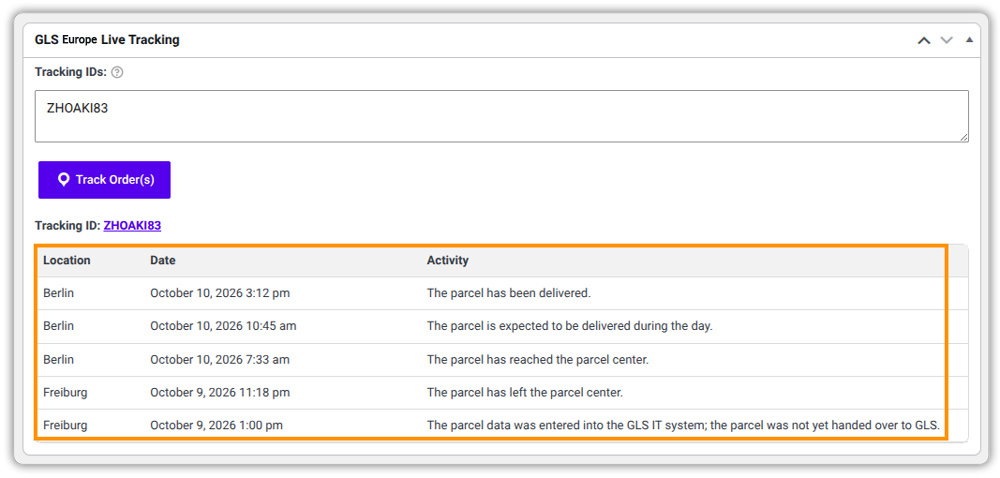Click the 'Tracking ID:' label above the table
1000x478 pixels.
[x=68, y=226]
